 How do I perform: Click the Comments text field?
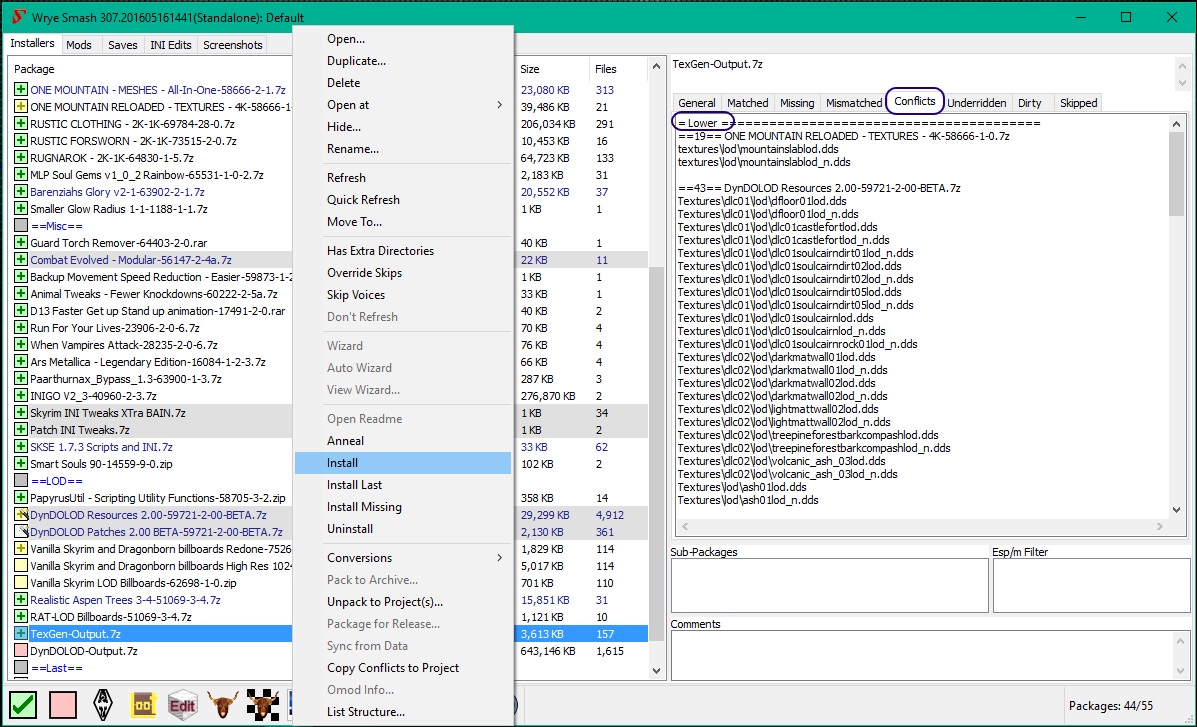coord(924,654)
